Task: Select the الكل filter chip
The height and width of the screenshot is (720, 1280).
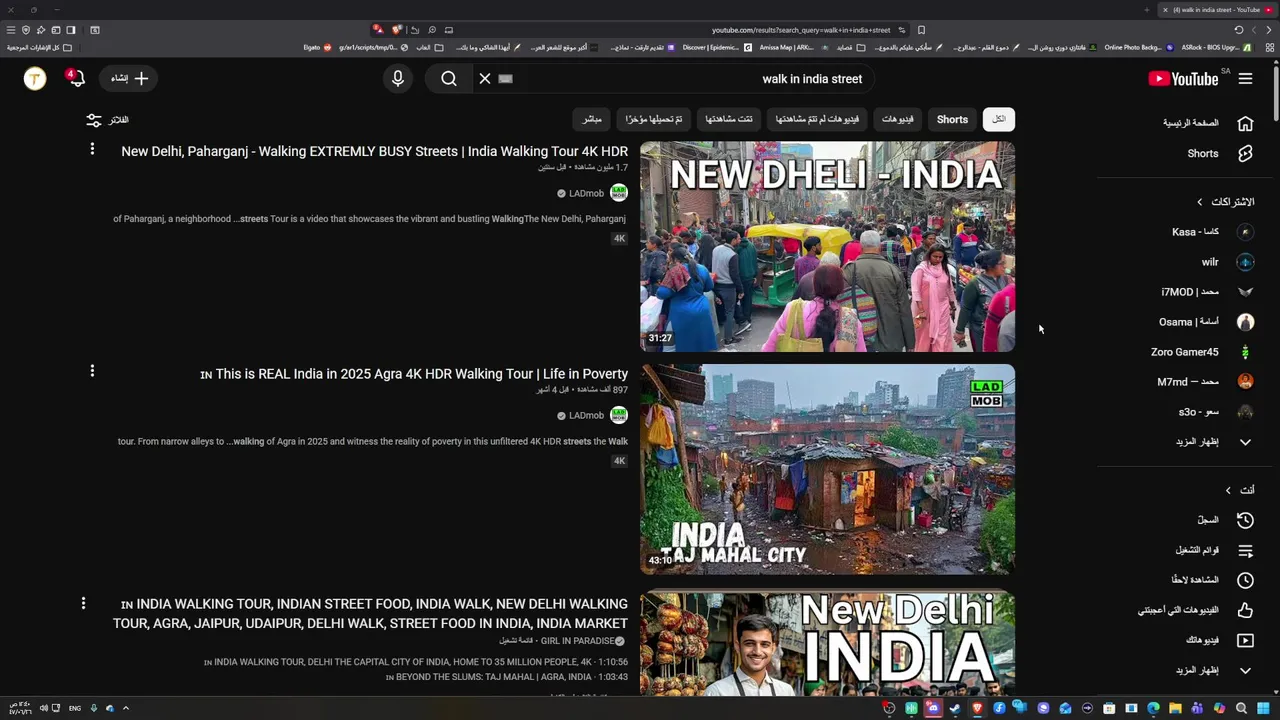Action: coord(999,119)
